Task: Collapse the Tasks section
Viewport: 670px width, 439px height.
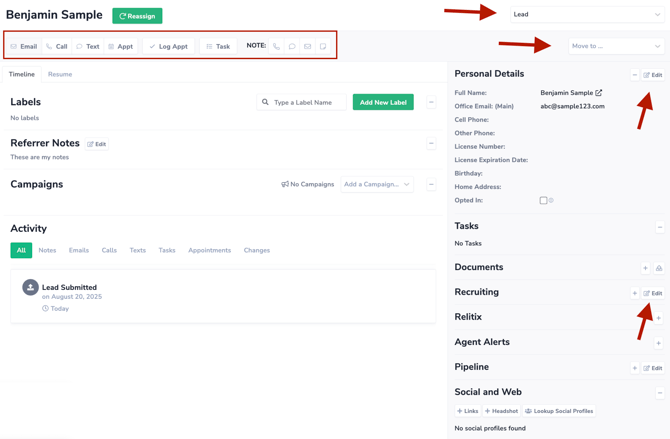Action: click(659, 227)
